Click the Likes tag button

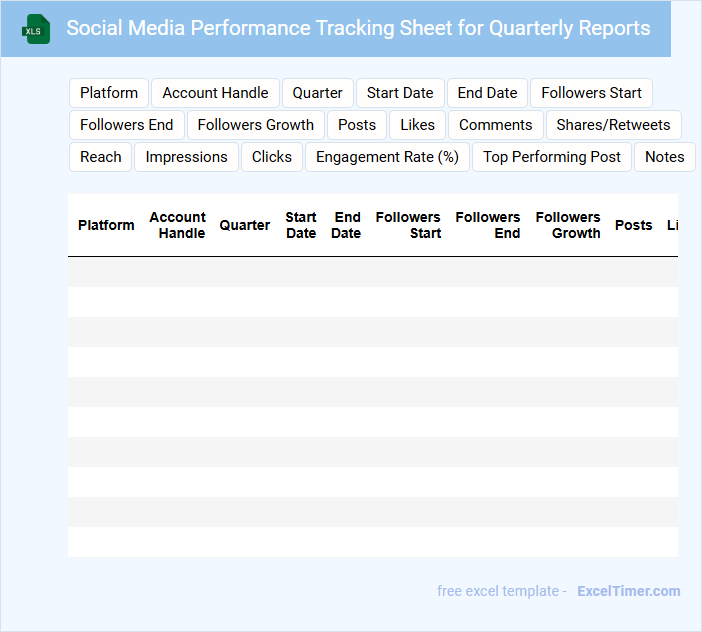(x=417, y=125)
